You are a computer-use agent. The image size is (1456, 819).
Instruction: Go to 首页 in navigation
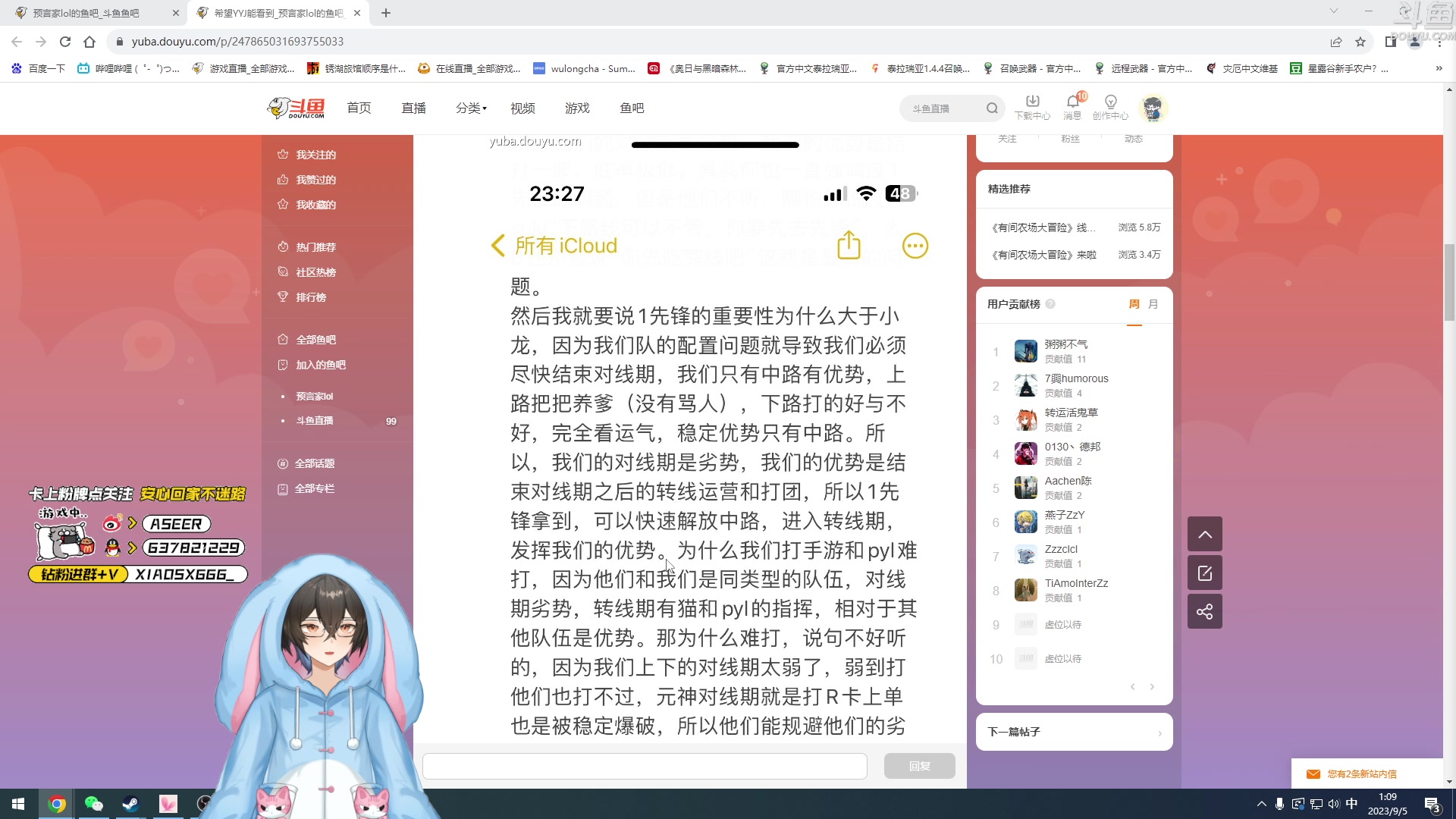[359, 108]
